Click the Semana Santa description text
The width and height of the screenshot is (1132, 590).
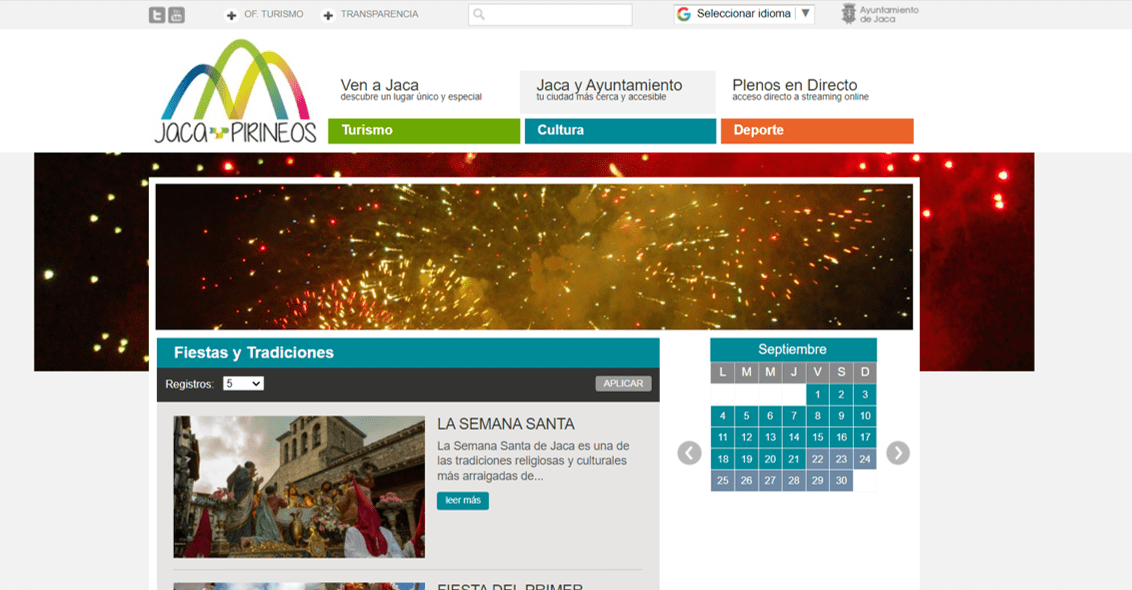point(534,461)
